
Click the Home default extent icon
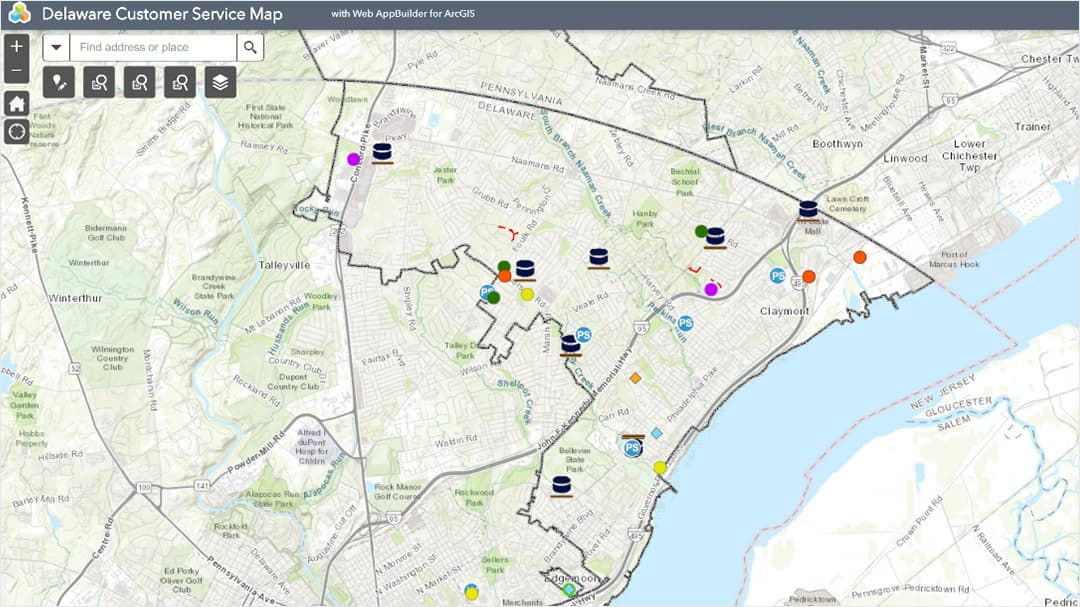click(x=15, y=103)
